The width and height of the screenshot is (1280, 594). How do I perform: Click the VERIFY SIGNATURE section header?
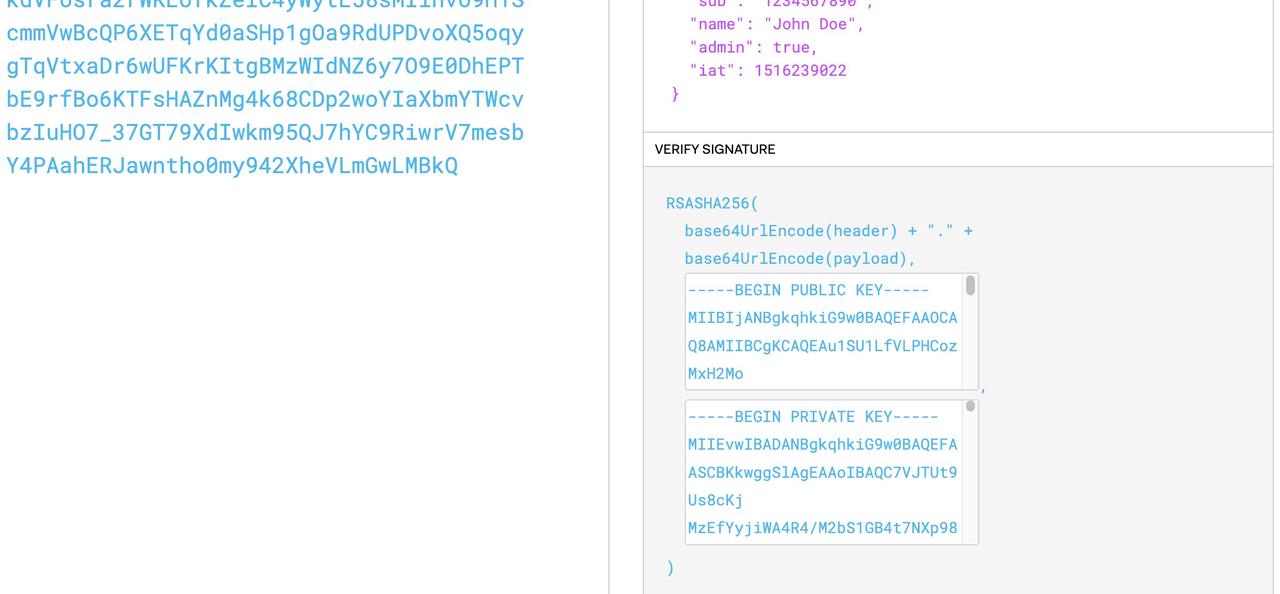[x=715, y=147]
